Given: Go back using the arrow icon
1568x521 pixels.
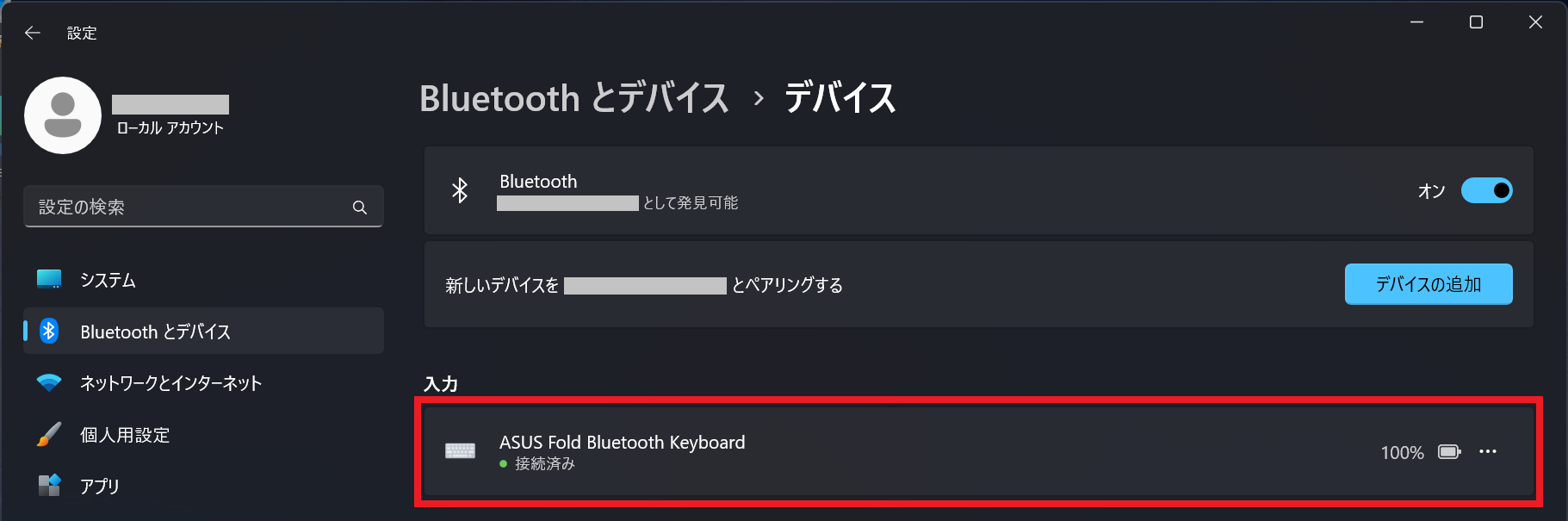Looking at the screenshot, I should [33, 33].
